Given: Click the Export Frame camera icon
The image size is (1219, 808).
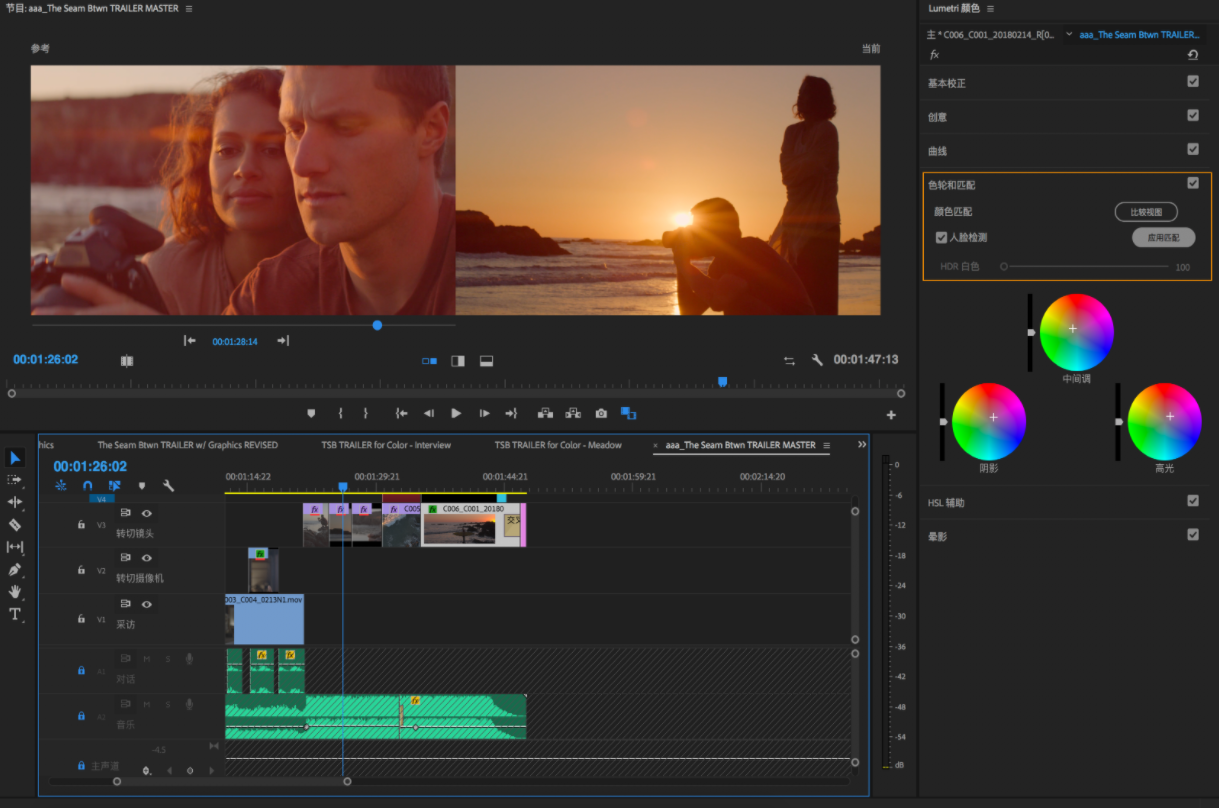Looking at the screenshot, I should tap(601, 413).
